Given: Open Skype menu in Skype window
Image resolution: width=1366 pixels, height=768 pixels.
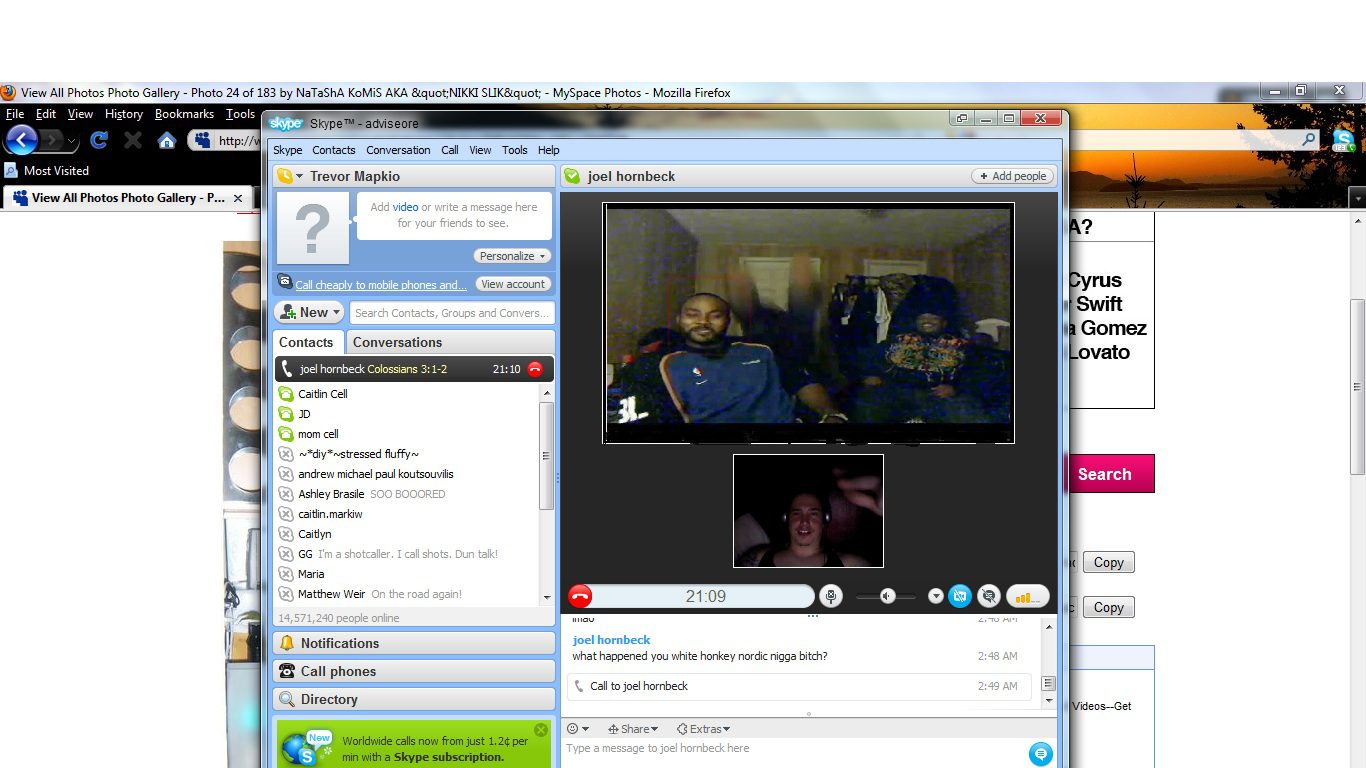Looking at the screenshot, I should pyautogui.click(x=288, y=150).
